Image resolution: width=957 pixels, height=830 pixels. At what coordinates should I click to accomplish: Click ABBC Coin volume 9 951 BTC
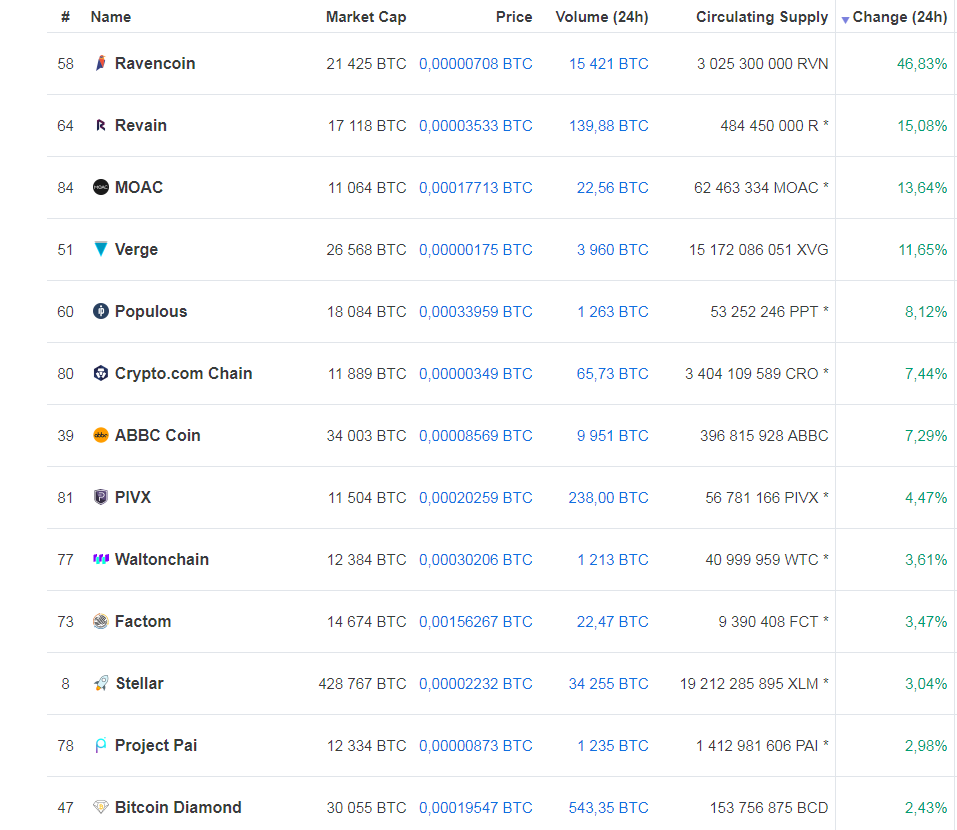click(613, 436)
